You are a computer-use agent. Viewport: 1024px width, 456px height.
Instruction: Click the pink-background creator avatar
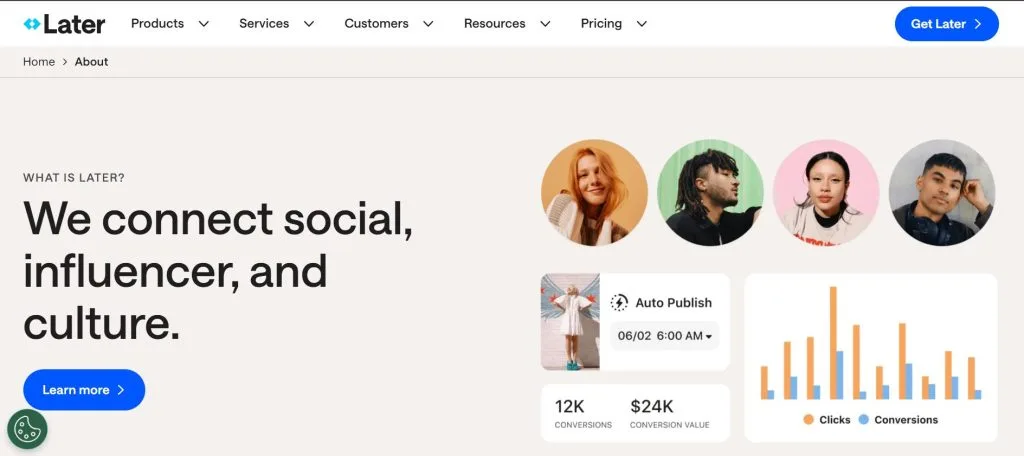click(x=826, y=193)
